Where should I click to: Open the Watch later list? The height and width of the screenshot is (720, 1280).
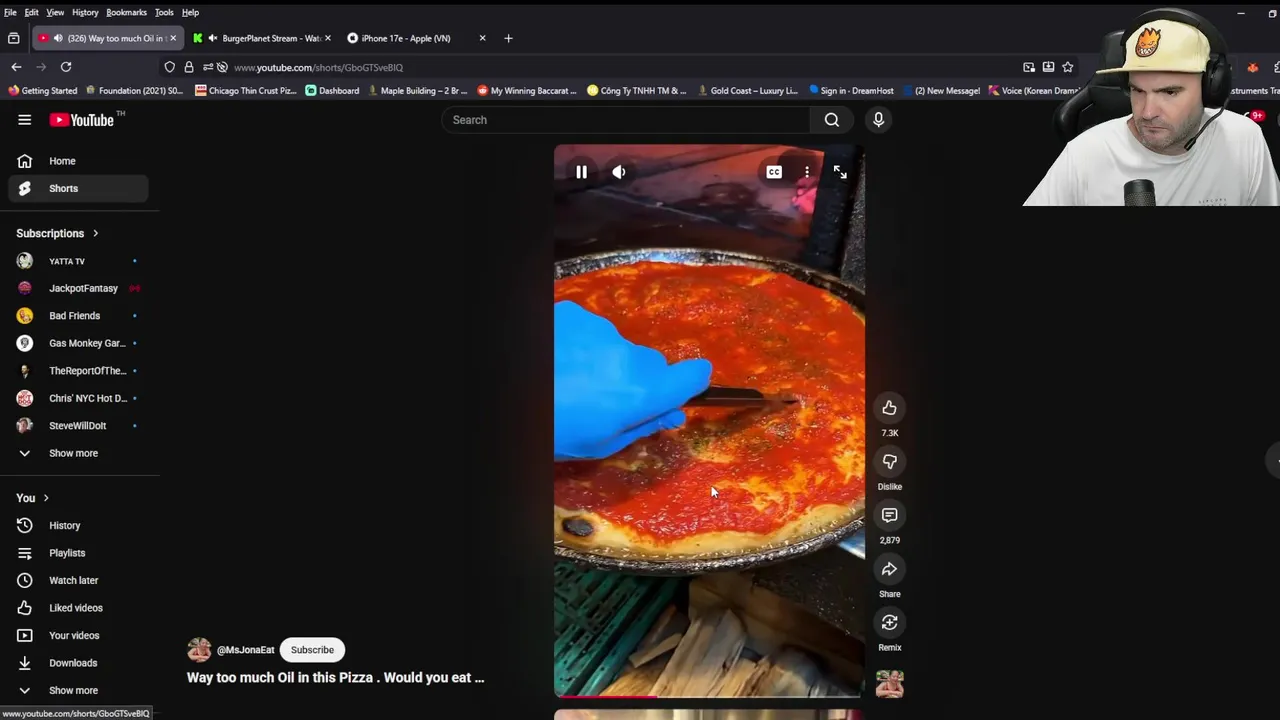[x=78, y=580]
